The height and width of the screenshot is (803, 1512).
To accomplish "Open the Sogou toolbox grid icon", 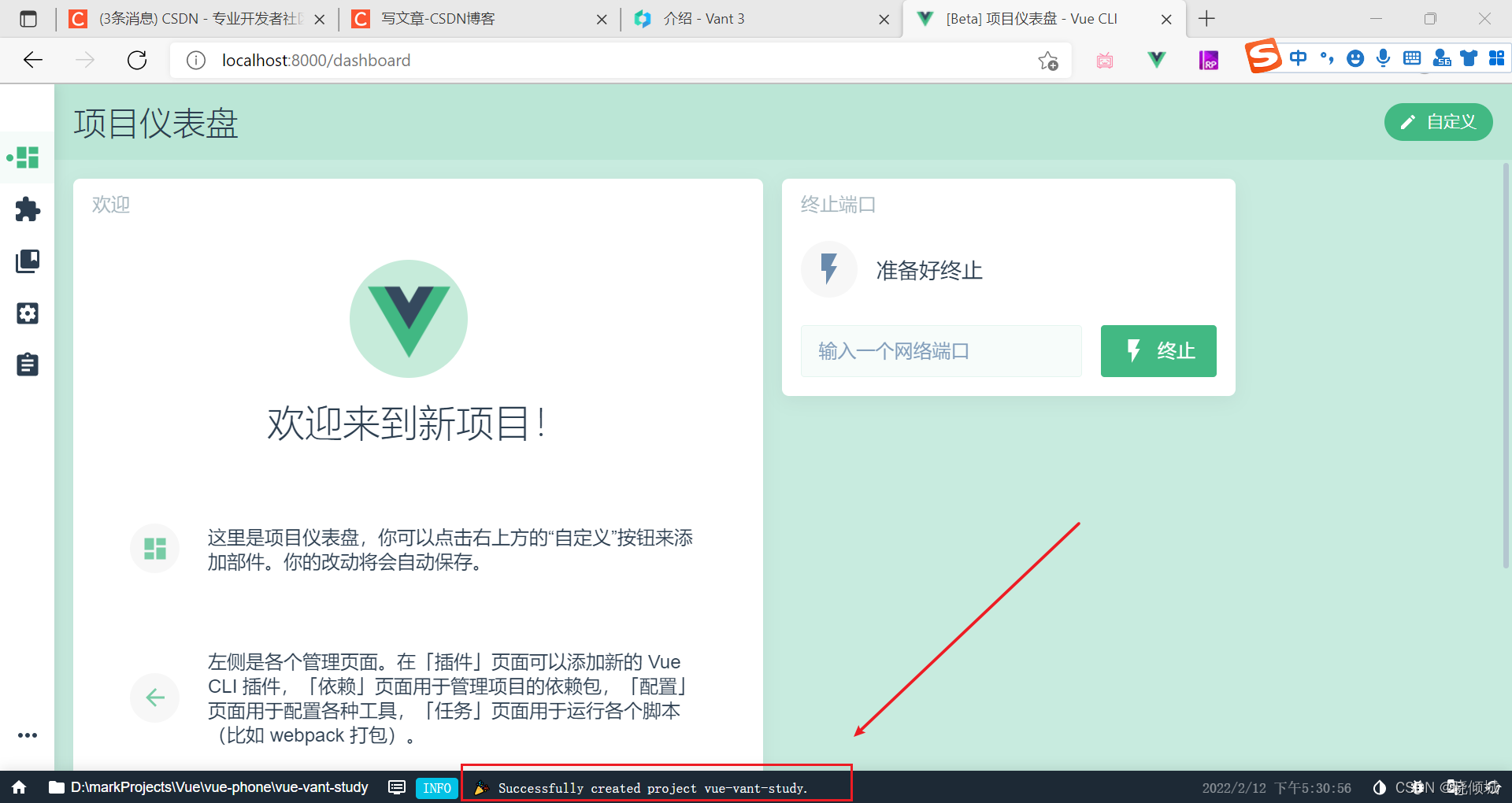I will click(x=1497, y=58).
